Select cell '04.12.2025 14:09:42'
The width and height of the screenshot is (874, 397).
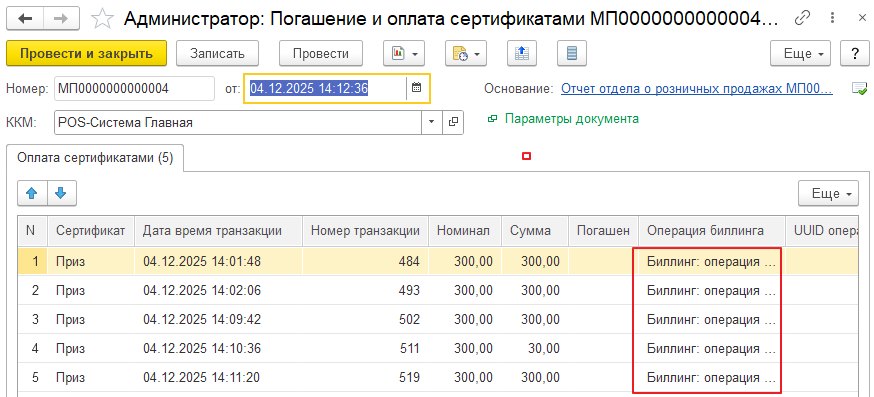tap(218, 319)
